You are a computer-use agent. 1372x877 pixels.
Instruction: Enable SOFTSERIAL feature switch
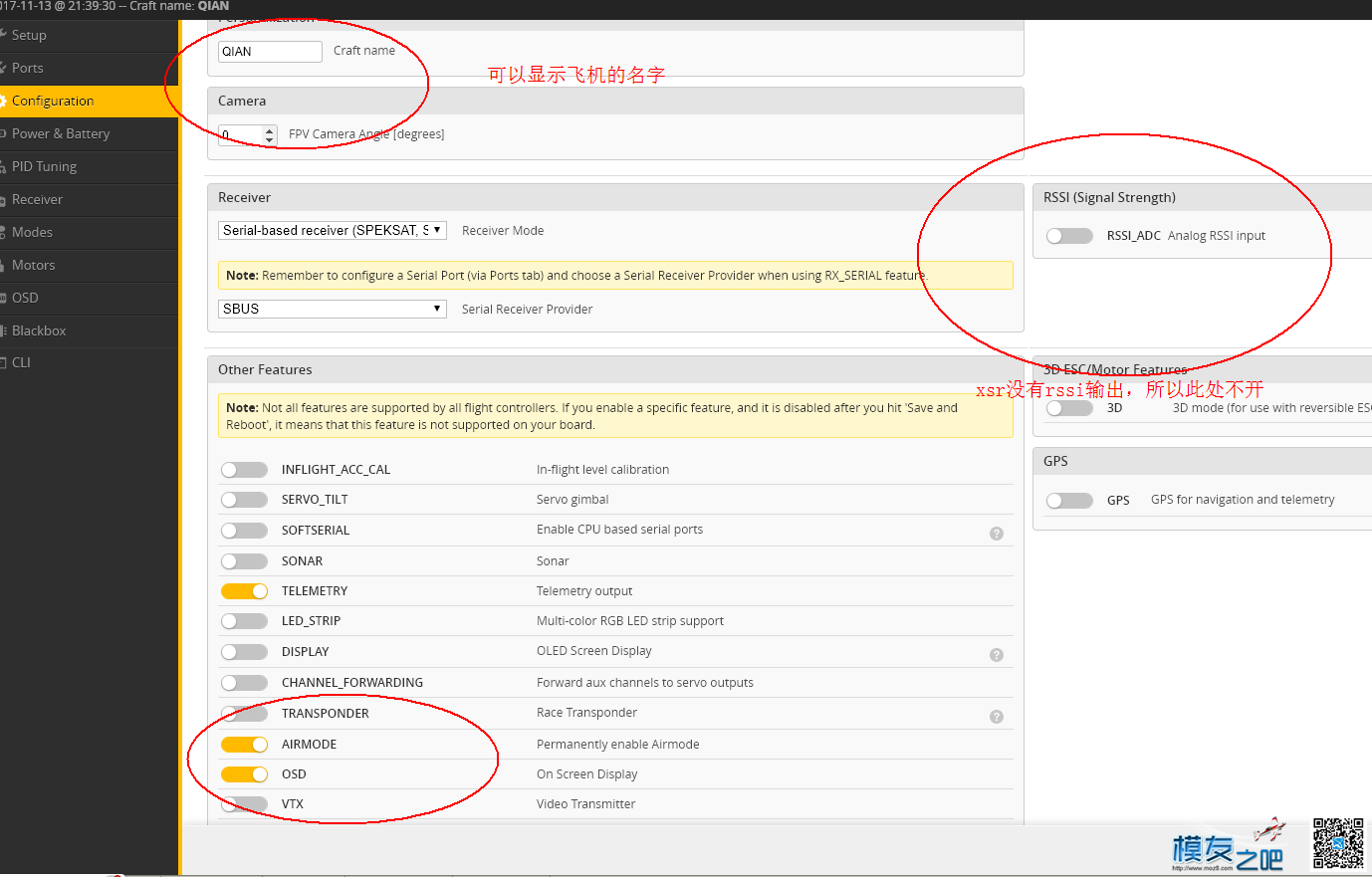coord(244,531)
